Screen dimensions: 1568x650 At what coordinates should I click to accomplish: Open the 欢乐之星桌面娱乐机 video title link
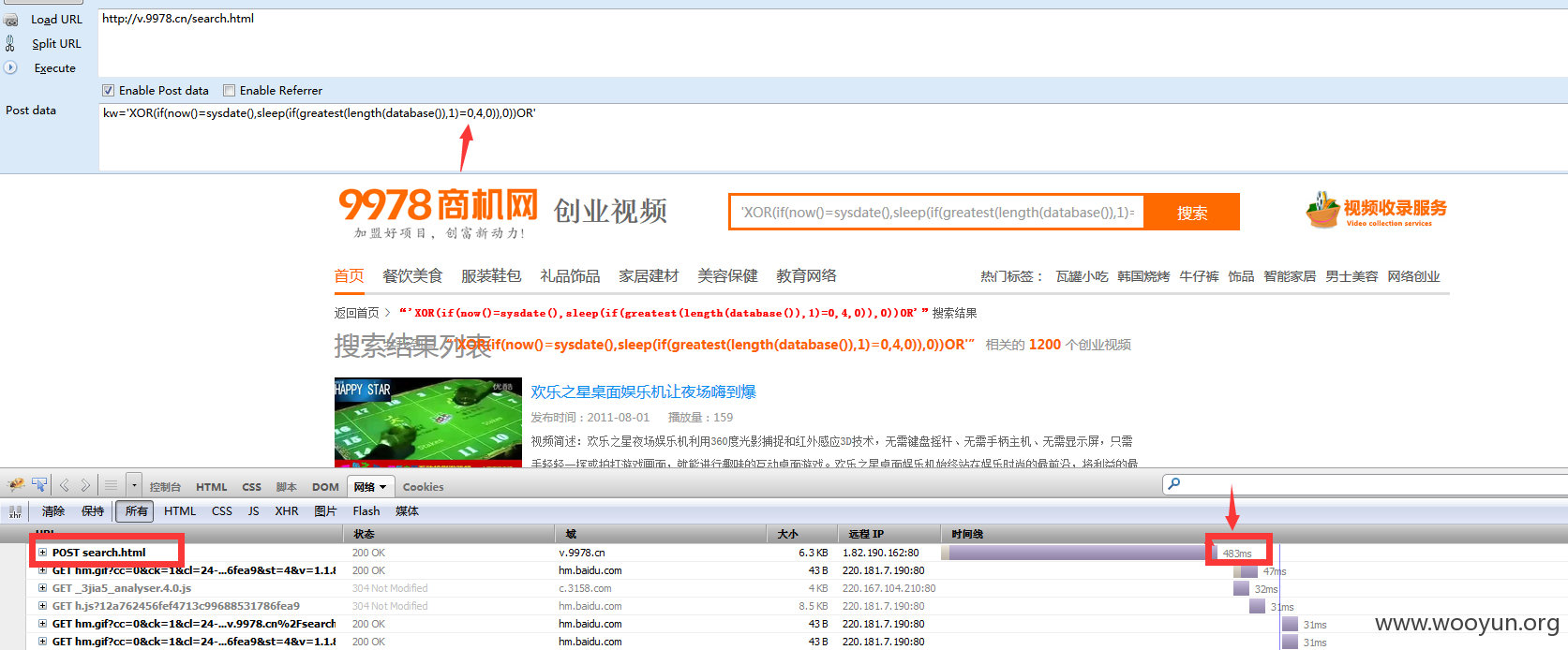643,391
